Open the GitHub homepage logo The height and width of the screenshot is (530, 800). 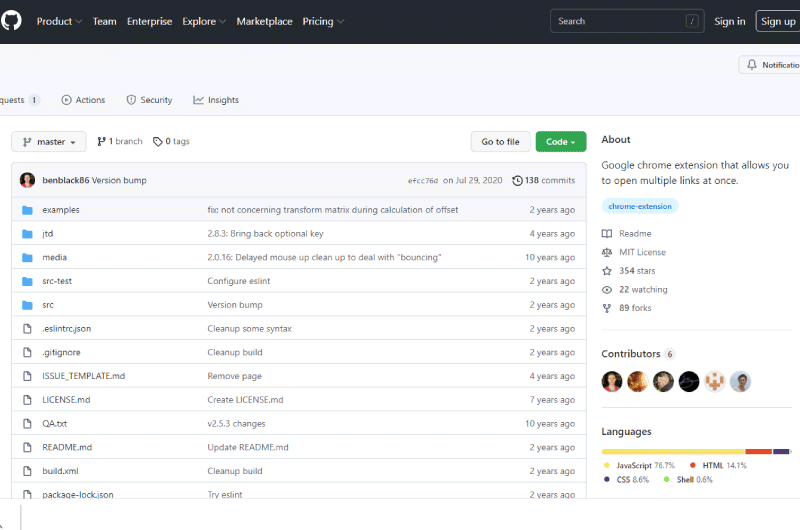tap(11, 21)
